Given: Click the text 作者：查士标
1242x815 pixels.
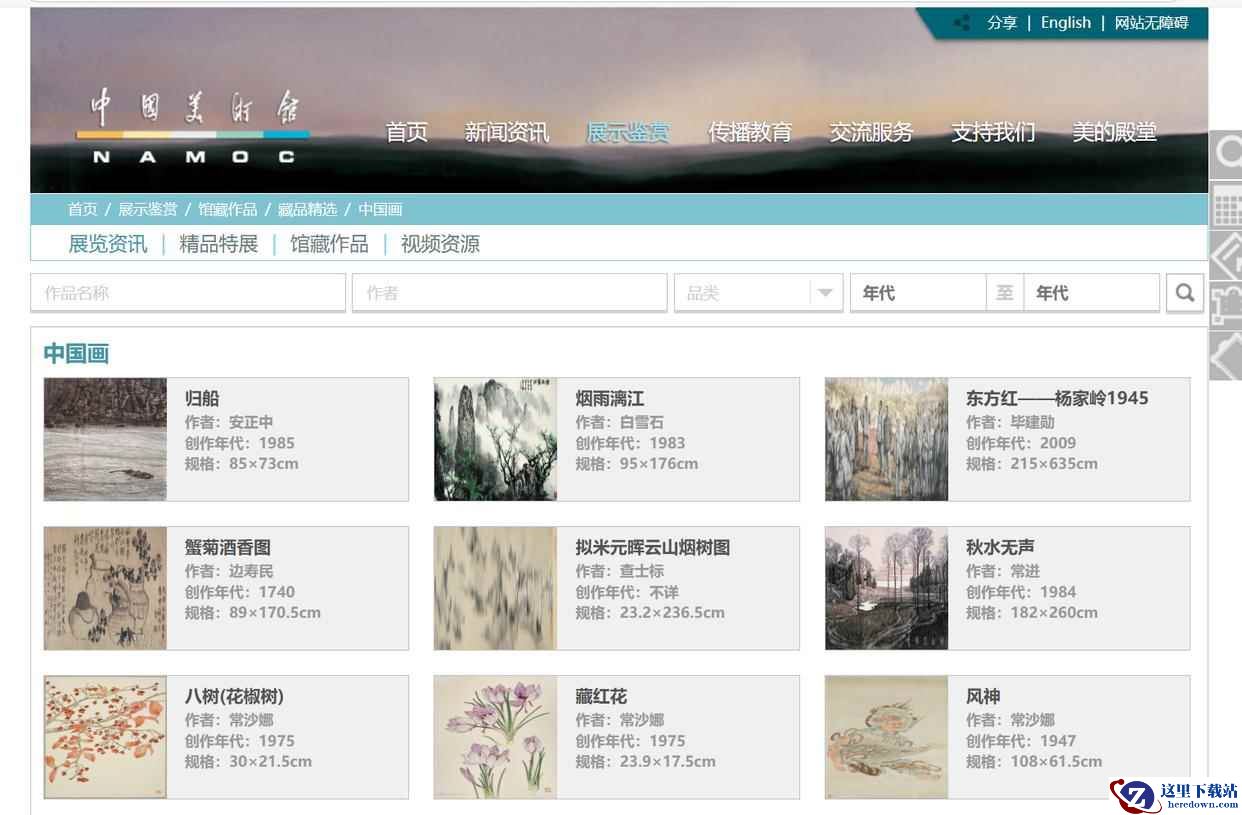Looking at the screenshot, I should point(620,571).
